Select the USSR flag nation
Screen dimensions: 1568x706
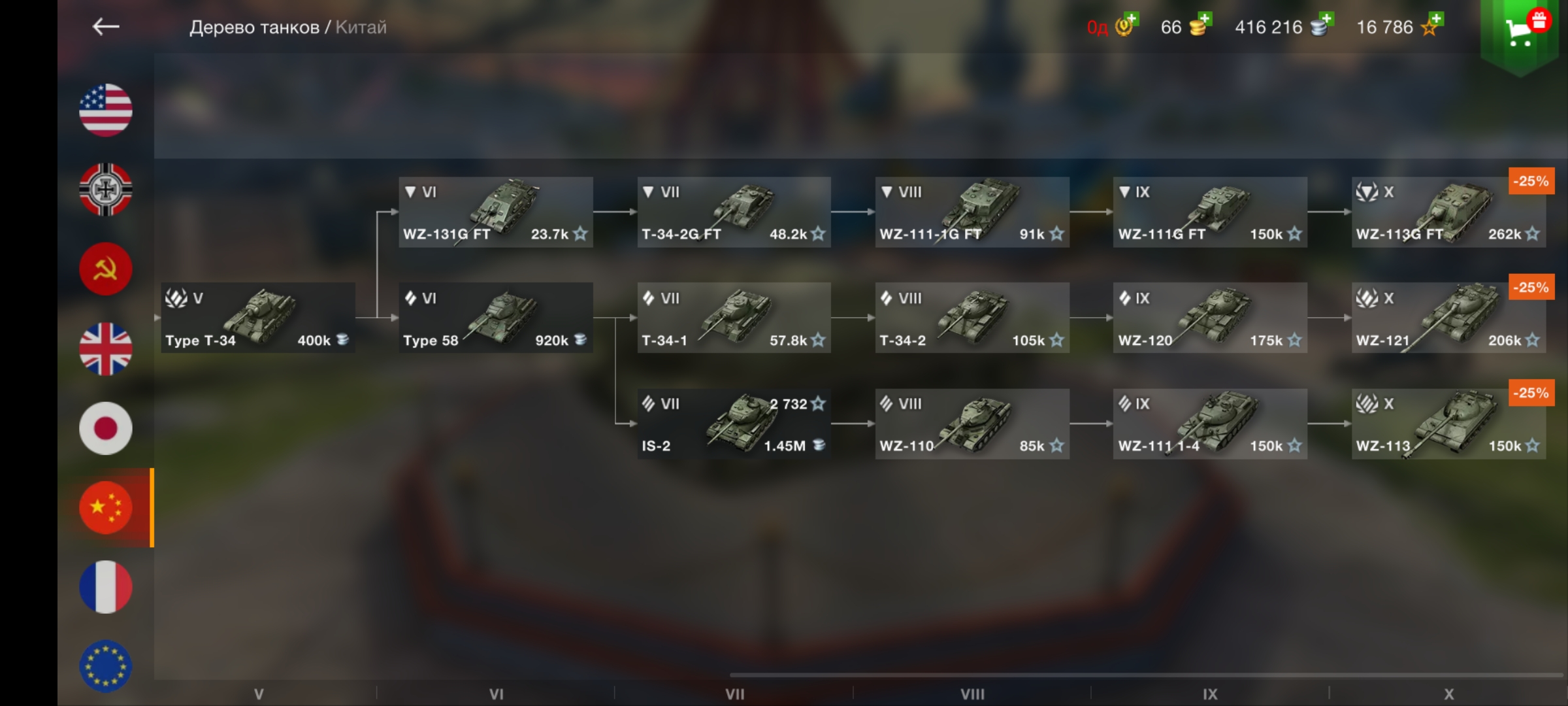[x=106, y=269]
